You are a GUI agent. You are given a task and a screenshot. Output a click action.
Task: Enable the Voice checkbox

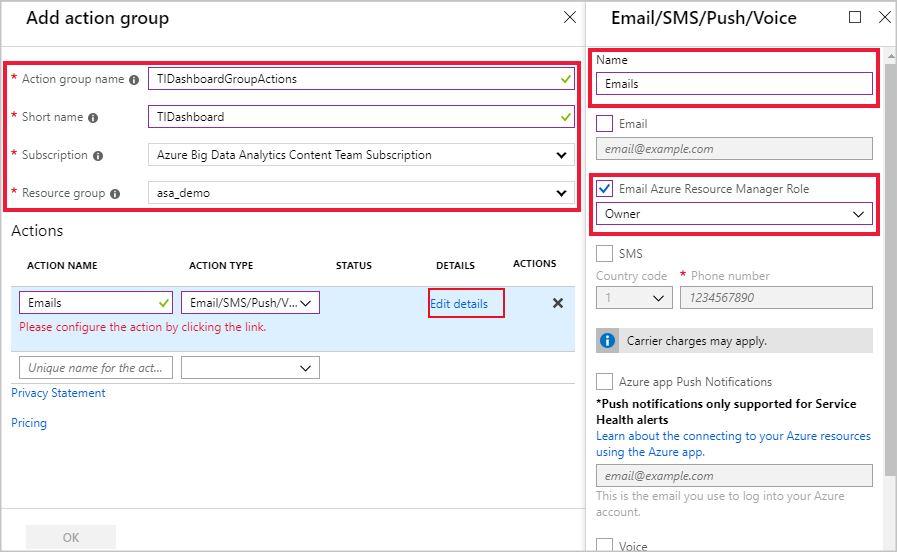[604, 545]
